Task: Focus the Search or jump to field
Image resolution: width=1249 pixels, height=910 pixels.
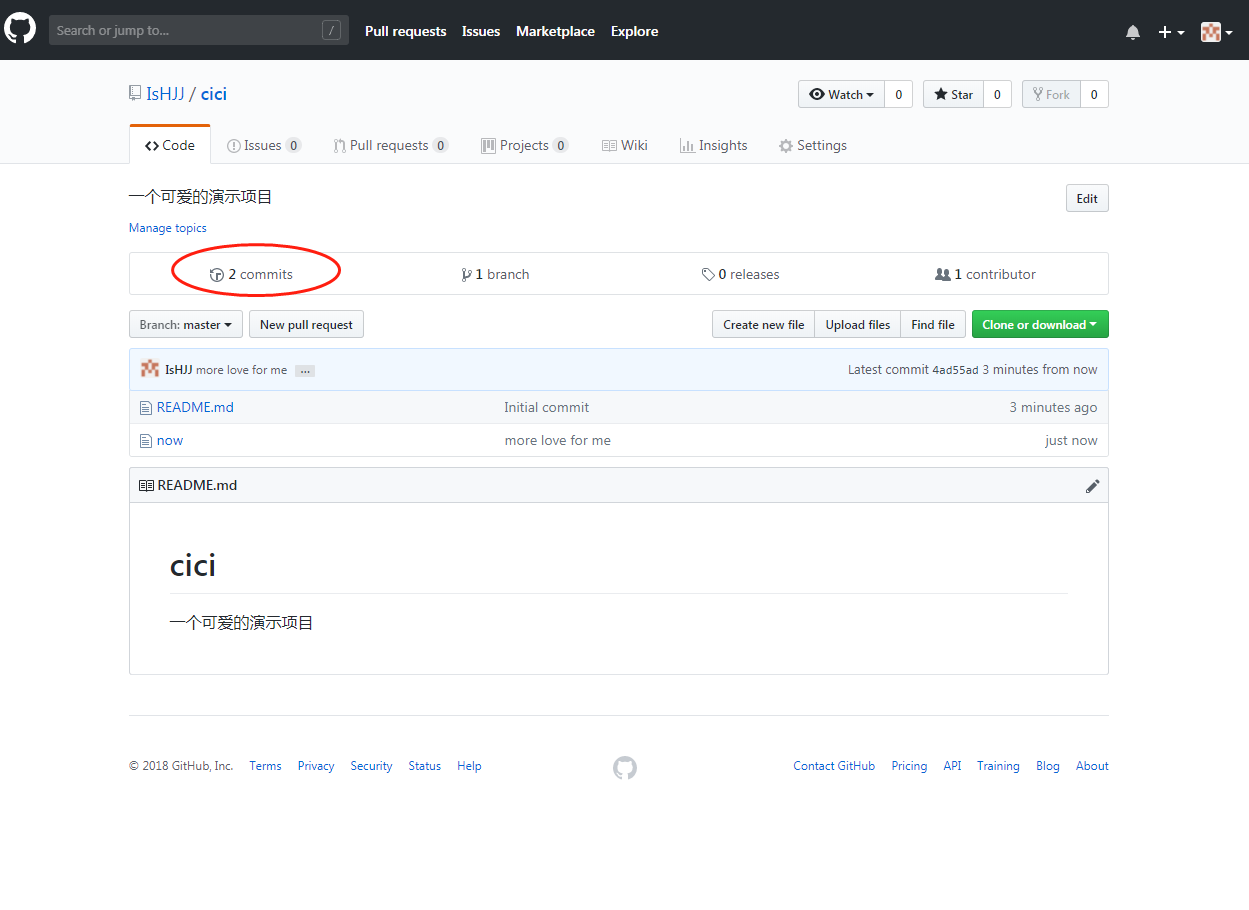Action: 199,30
